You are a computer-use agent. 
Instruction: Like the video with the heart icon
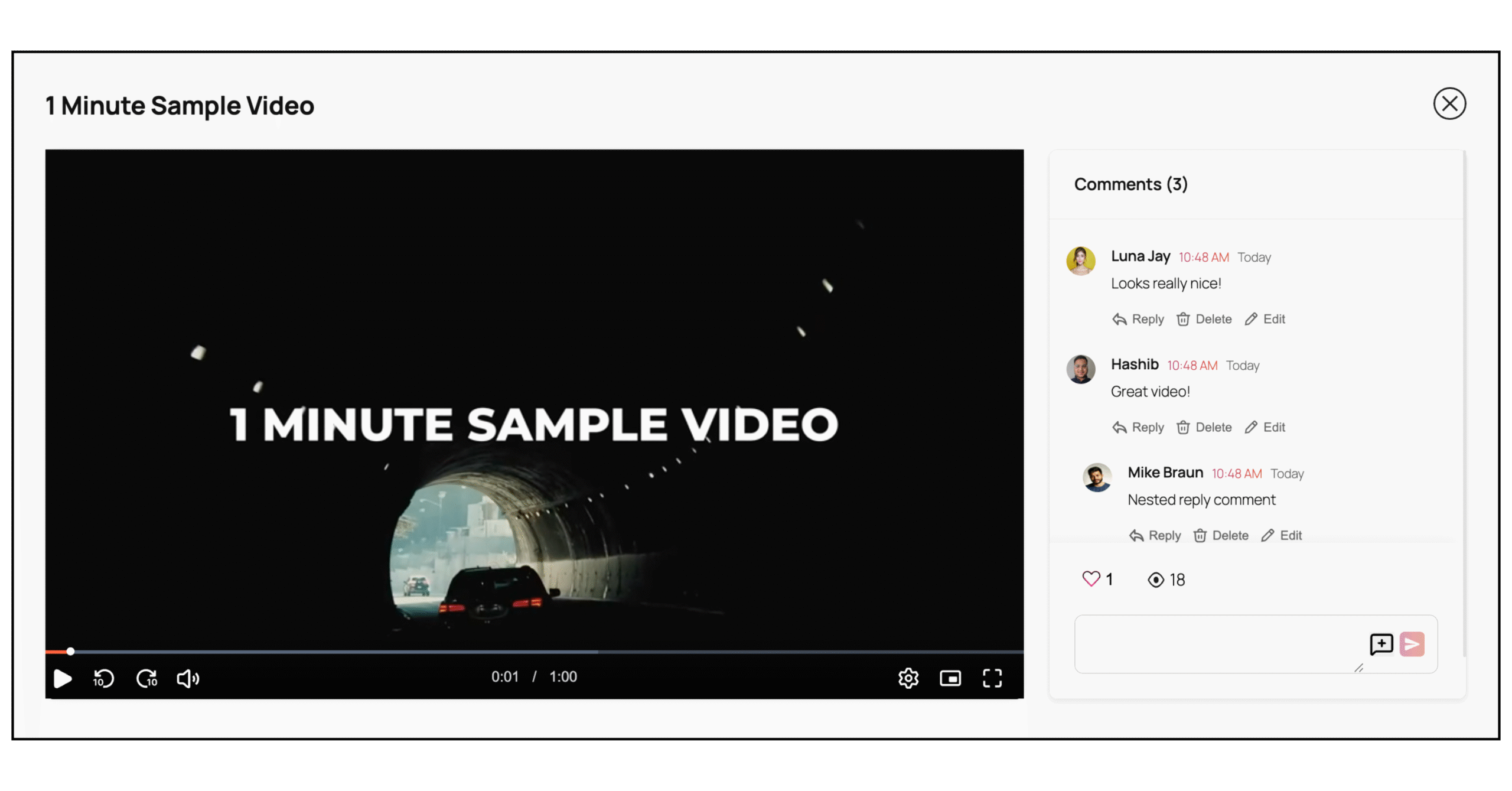(1091, 579)
